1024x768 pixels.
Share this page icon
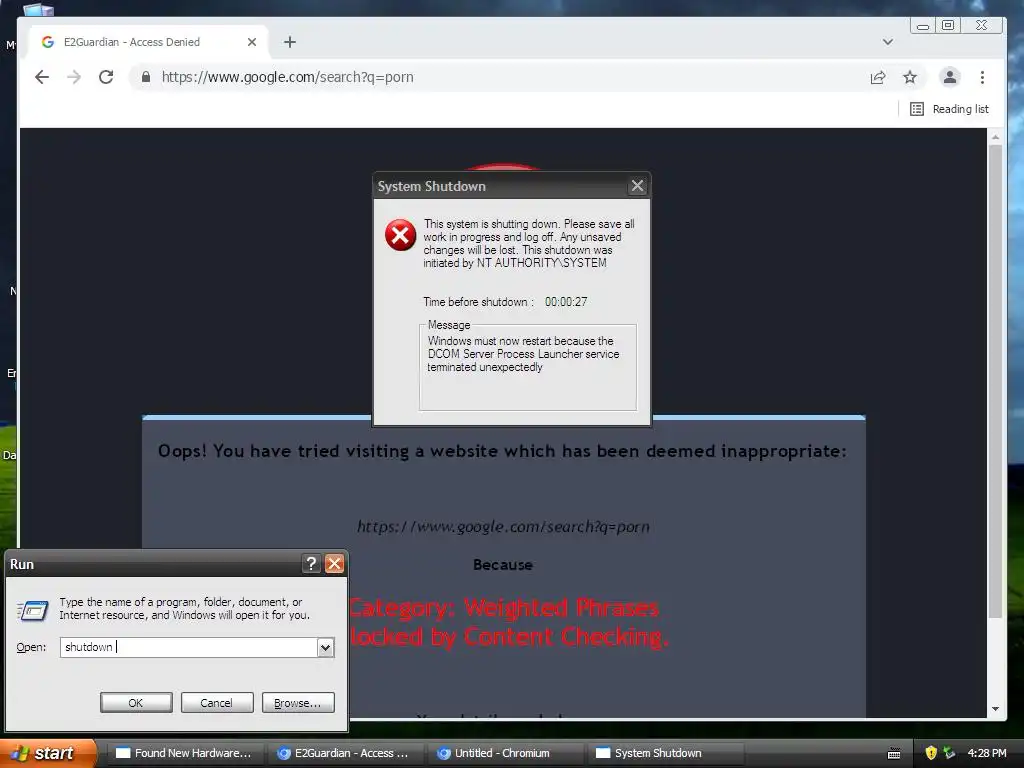pyautogui.click(x=878, y=77)
